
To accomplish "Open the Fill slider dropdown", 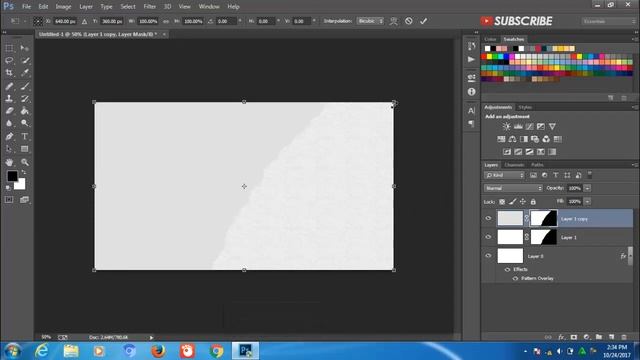I will pyautogui.click(x=587, y=202).
